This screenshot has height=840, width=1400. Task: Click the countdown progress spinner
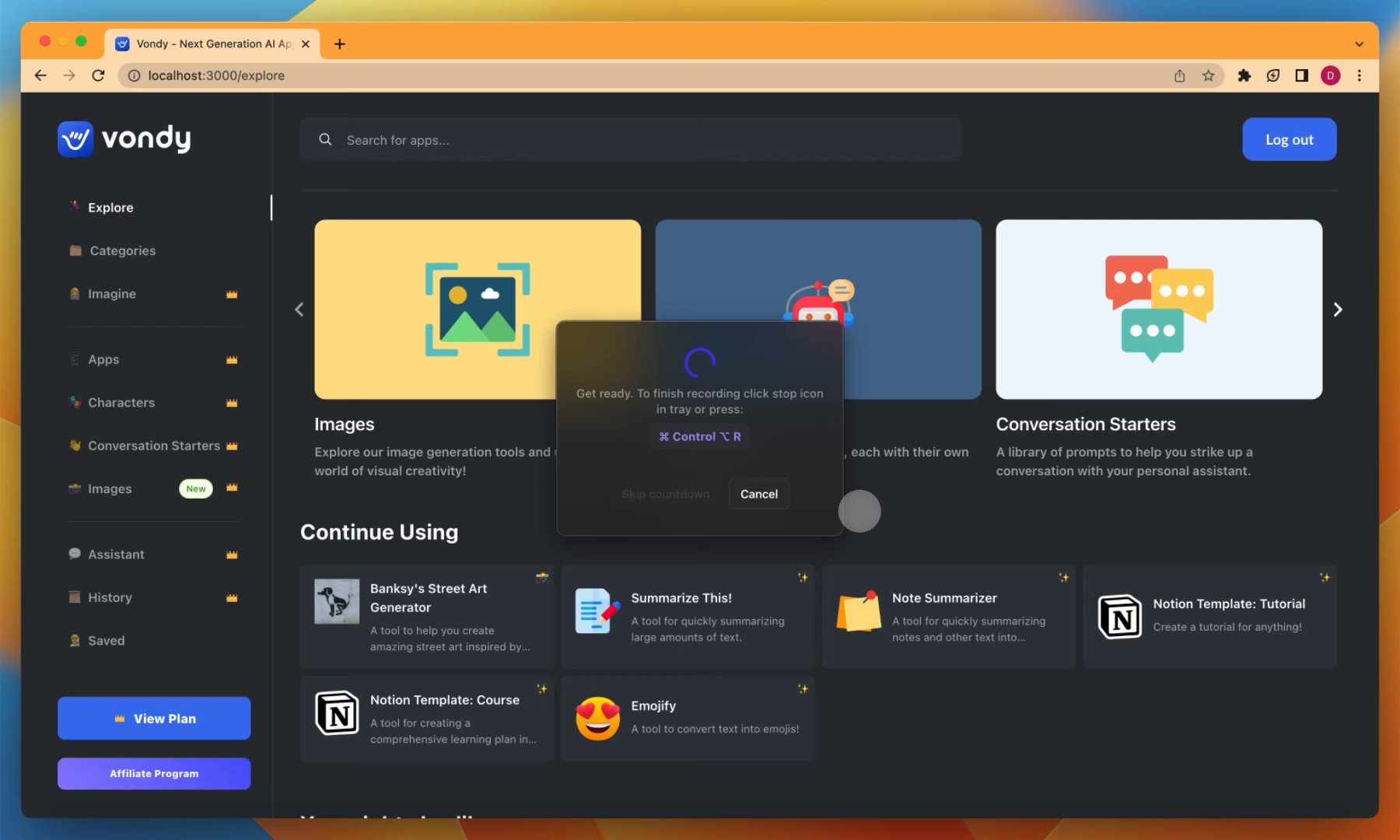pyautogui.click(x=699, y=362)
